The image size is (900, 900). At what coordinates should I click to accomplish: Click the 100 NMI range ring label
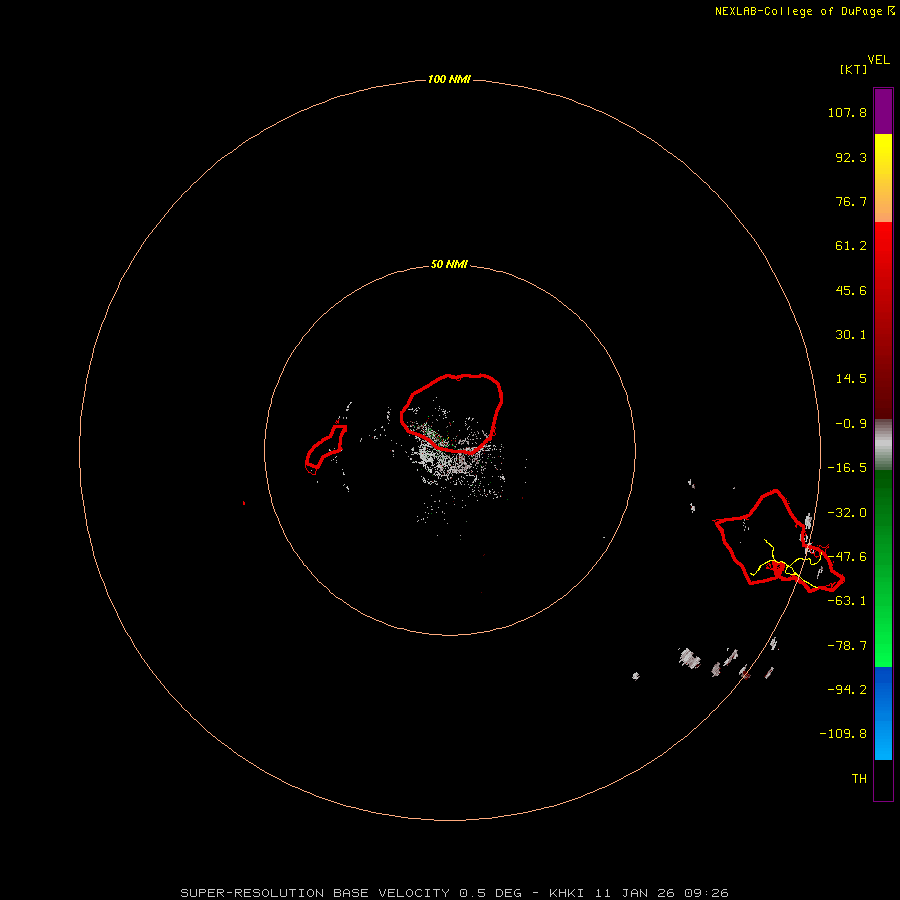click(x=449, y=79)
